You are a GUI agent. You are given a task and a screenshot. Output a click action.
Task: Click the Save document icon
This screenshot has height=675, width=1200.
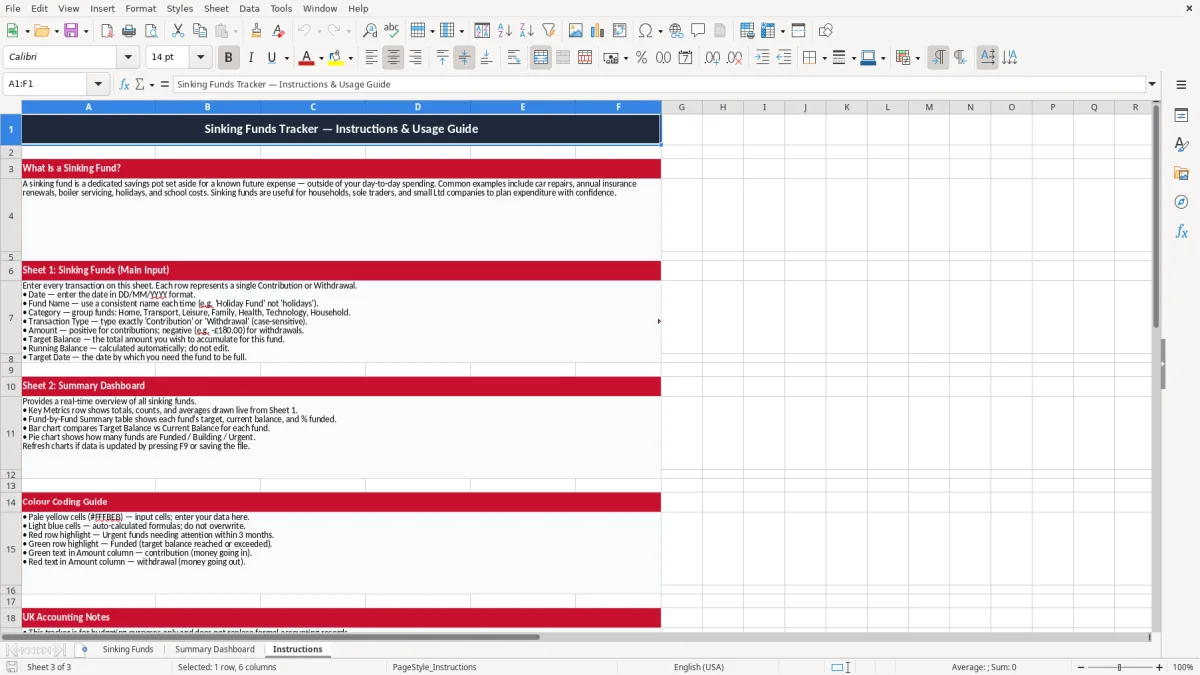(71, 31)
